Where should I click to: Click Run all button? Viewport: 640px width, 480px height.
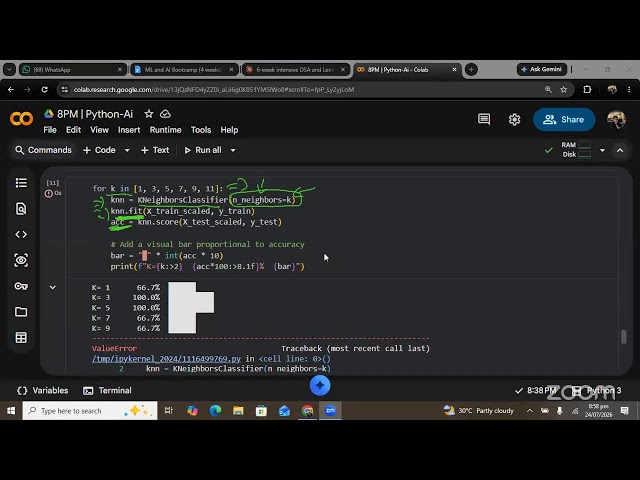tap(203, 150)
